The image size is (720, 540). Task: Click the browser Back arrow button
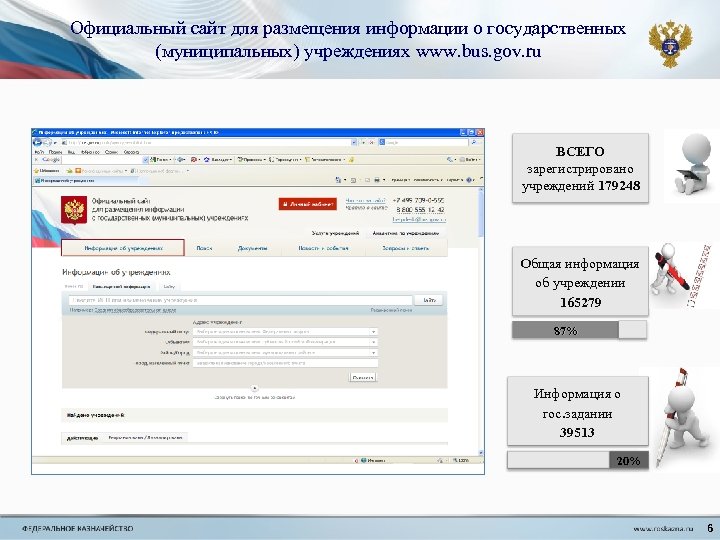click(38, 142)
